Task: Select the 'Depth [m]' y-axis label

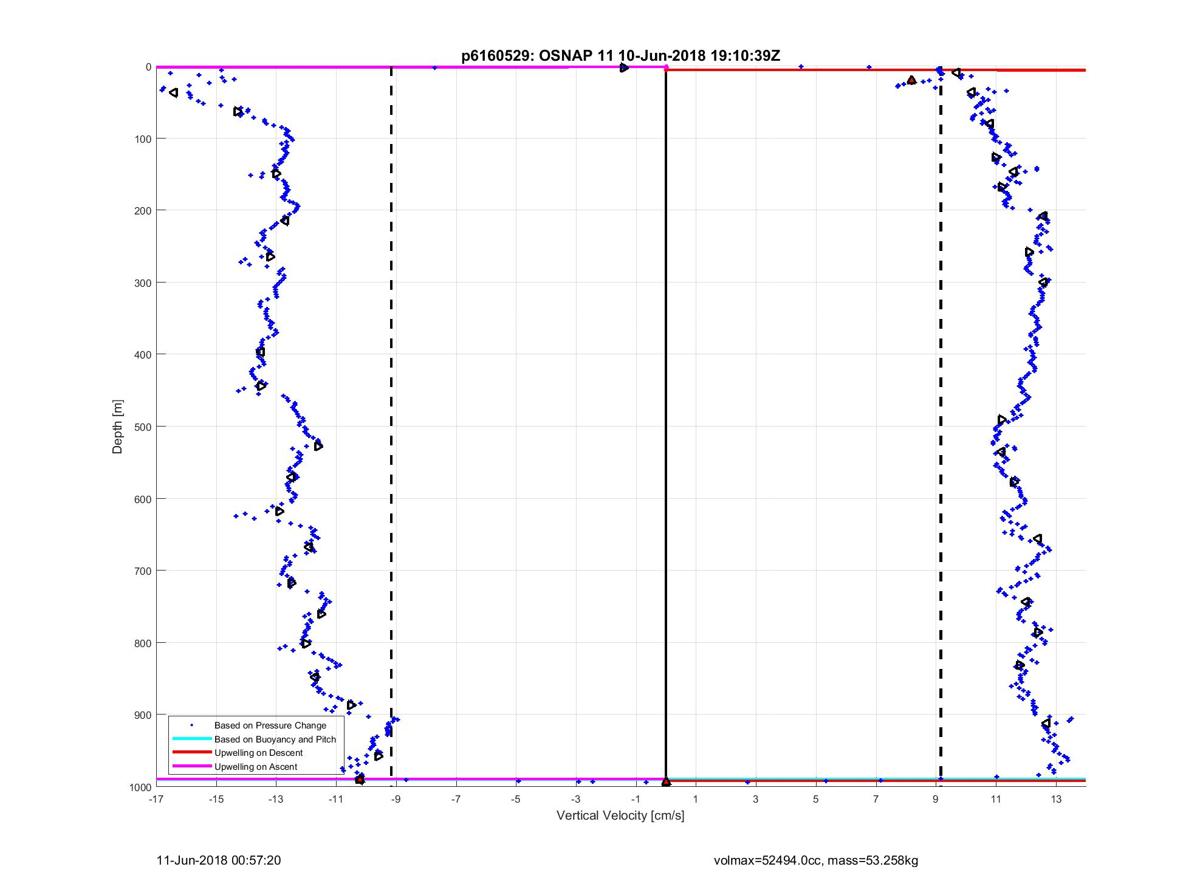Action: (x=118, y=427)
